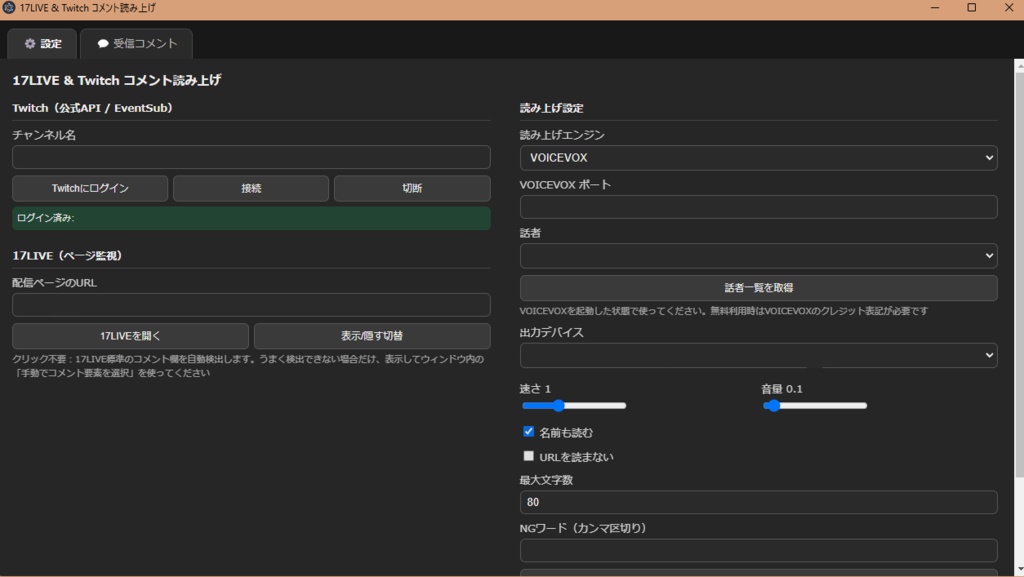The height and width of the screenshot is (577, 1024).
Task: Click the ログイン済み status text
Action: click(x=45, y=218)
